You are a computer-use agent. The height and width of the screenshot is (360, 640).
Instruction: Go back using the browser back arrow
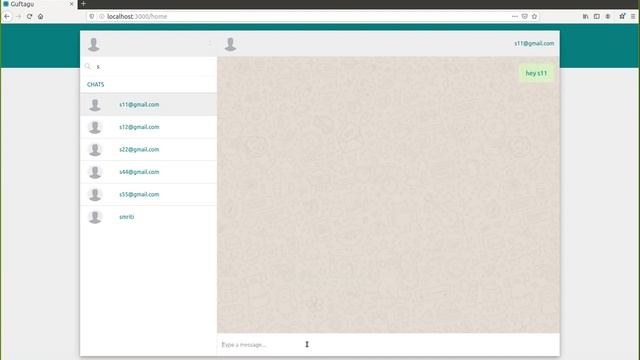click(7, 16)
